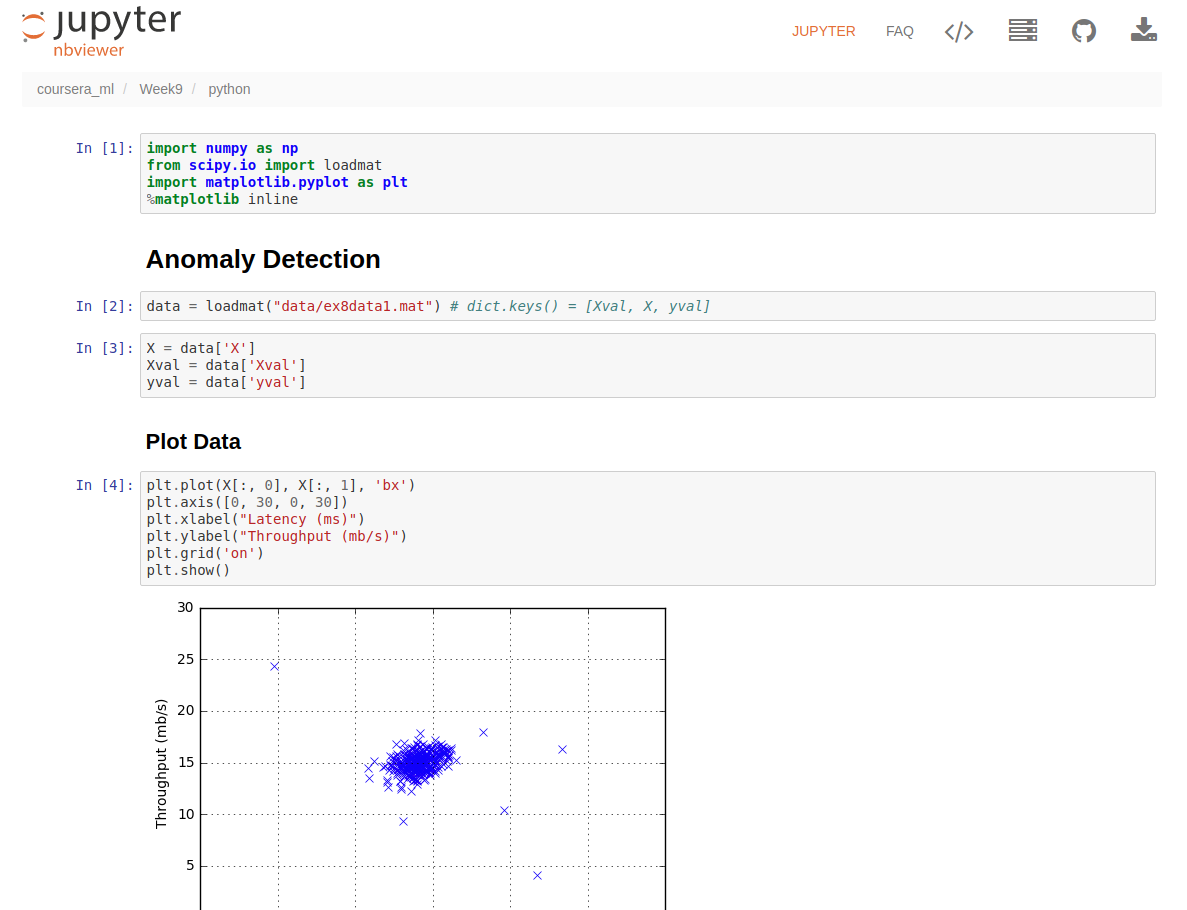Click the "Xval = data['Xval']" line
The height and width of the screenshot is (910, 1187).
[226, 365]
